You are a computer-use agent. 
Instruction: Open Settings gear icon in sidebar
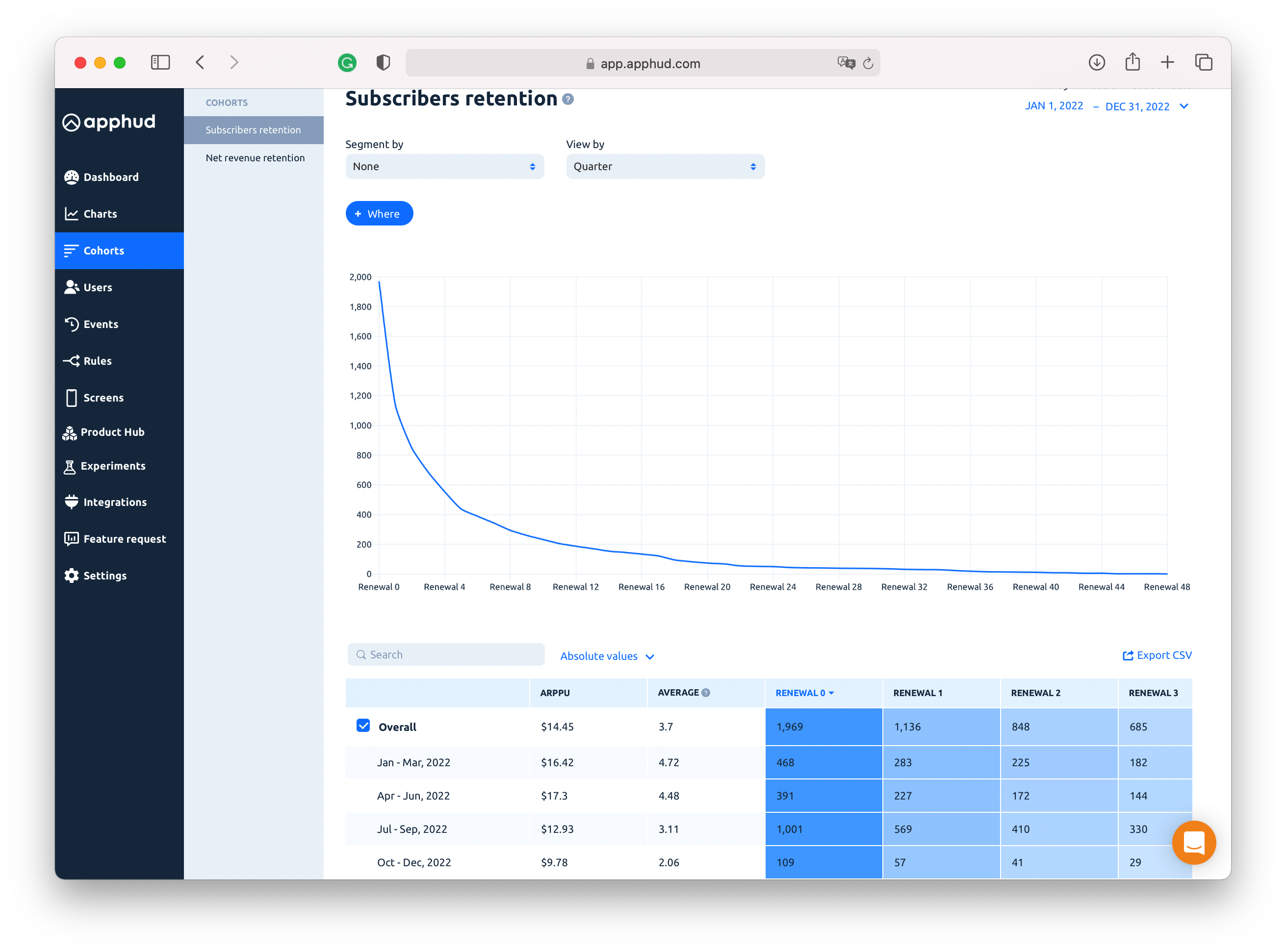point(72,575)
